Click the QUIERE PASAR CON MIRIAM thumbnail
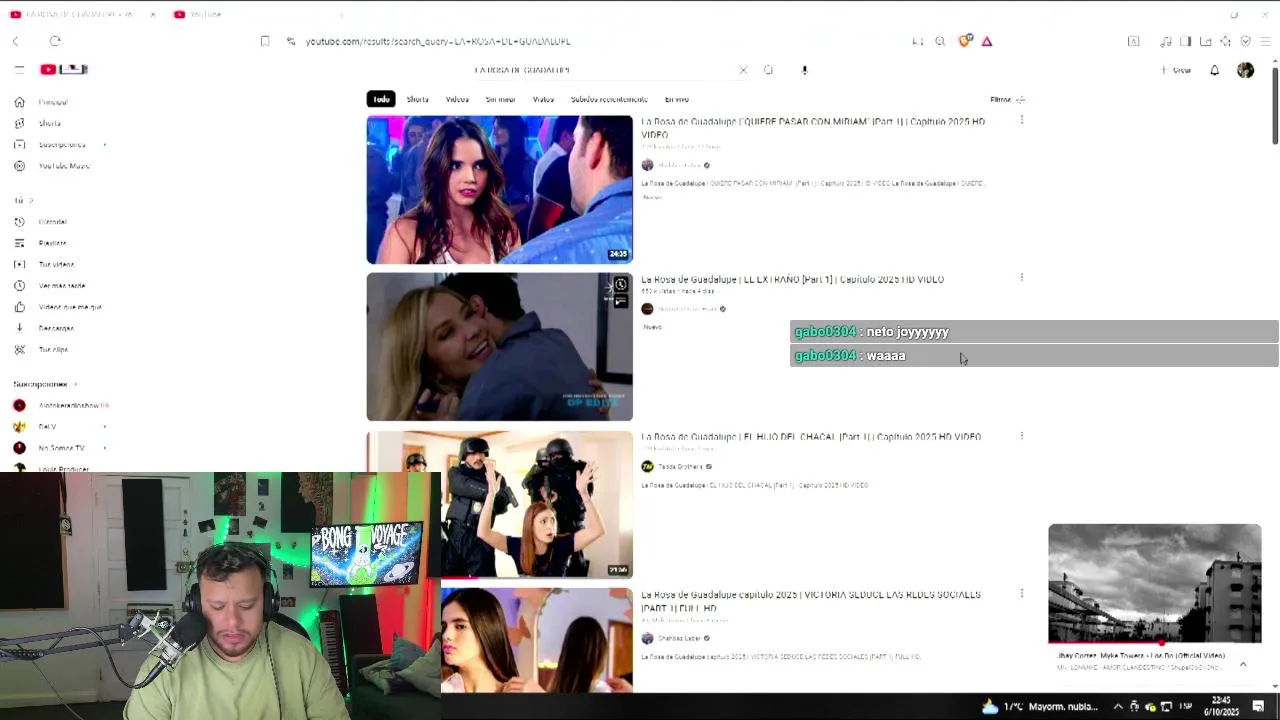Screen dimensions: 1280x720 pyautogui.click(x=499, y=190)
